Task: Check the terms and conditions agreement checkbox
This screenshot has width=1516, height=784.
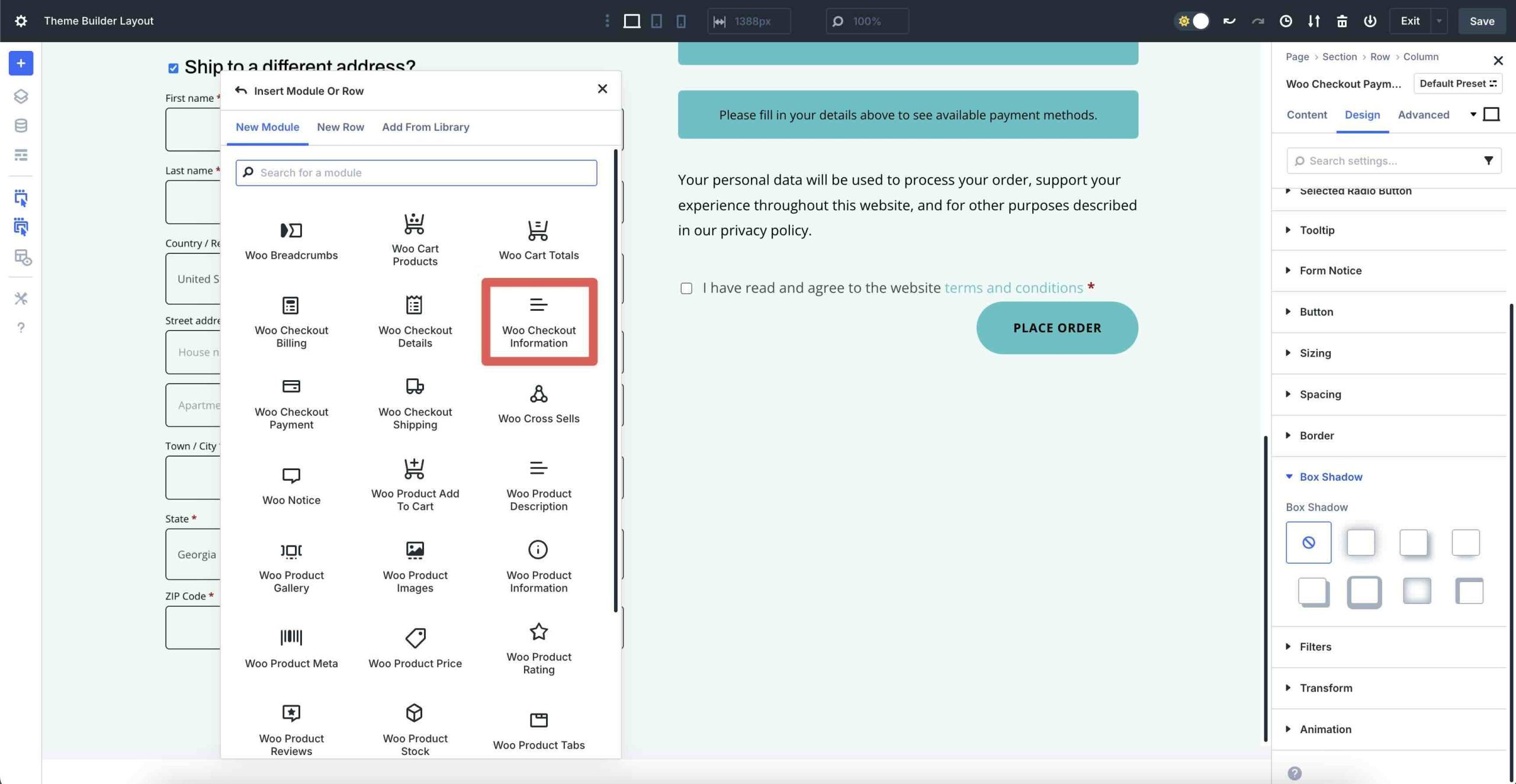Action: tap(686, 288)
